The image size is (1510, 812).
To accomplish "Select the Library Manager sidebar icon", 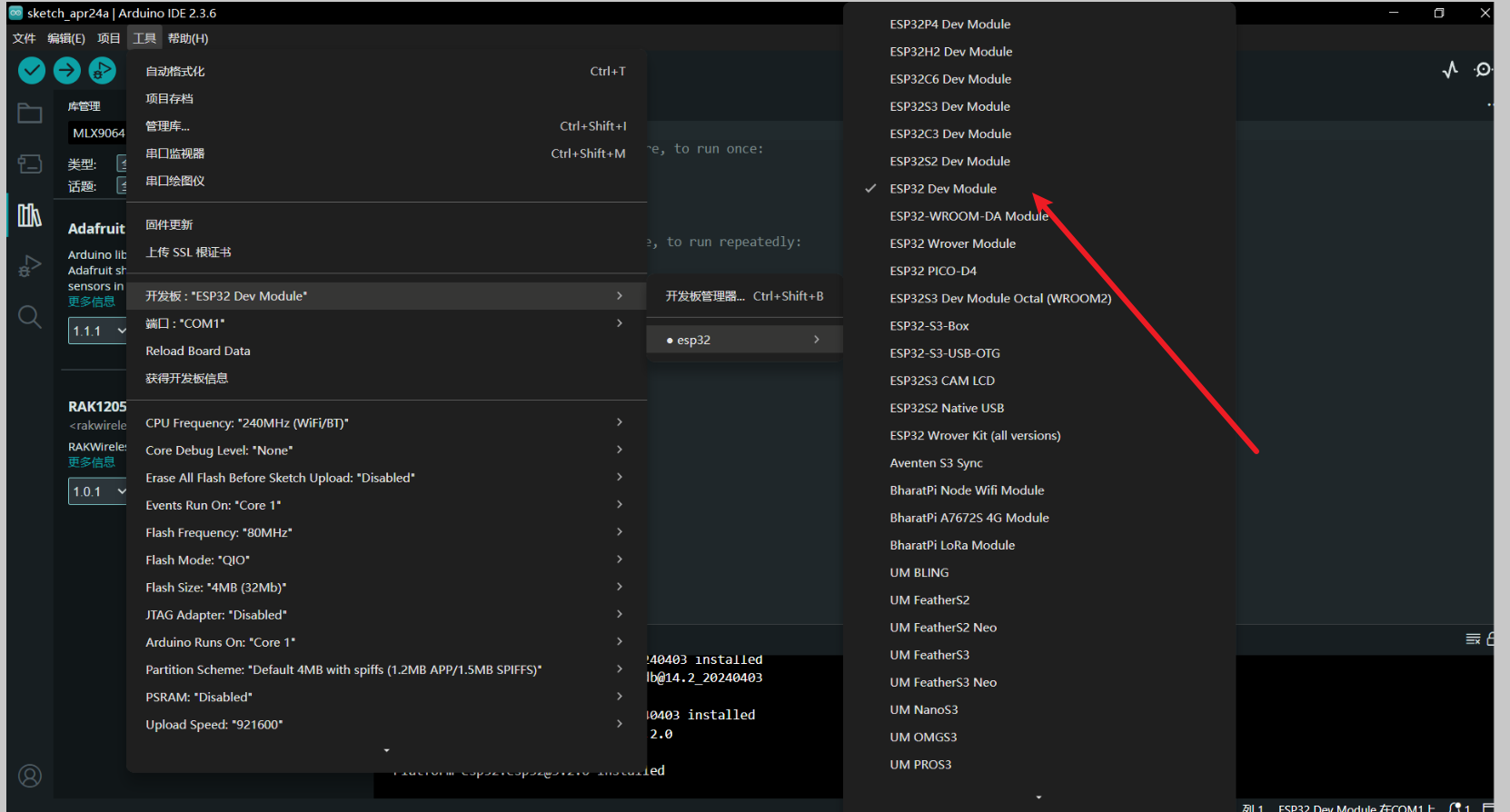I will point(30,215).
